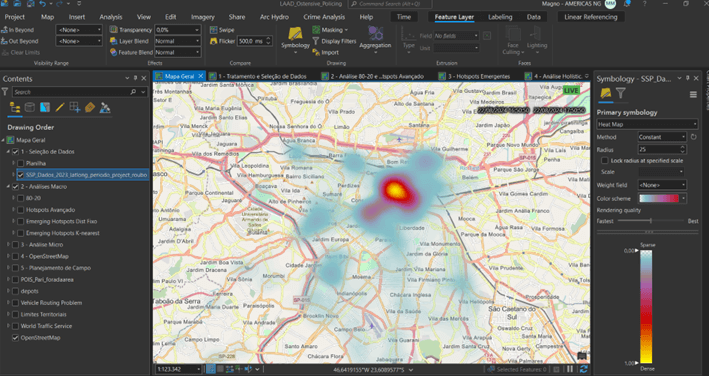Expand the '3 - Análise Micro' group
The height and width of the screenshot is (376, 709).
coord(8,244)
